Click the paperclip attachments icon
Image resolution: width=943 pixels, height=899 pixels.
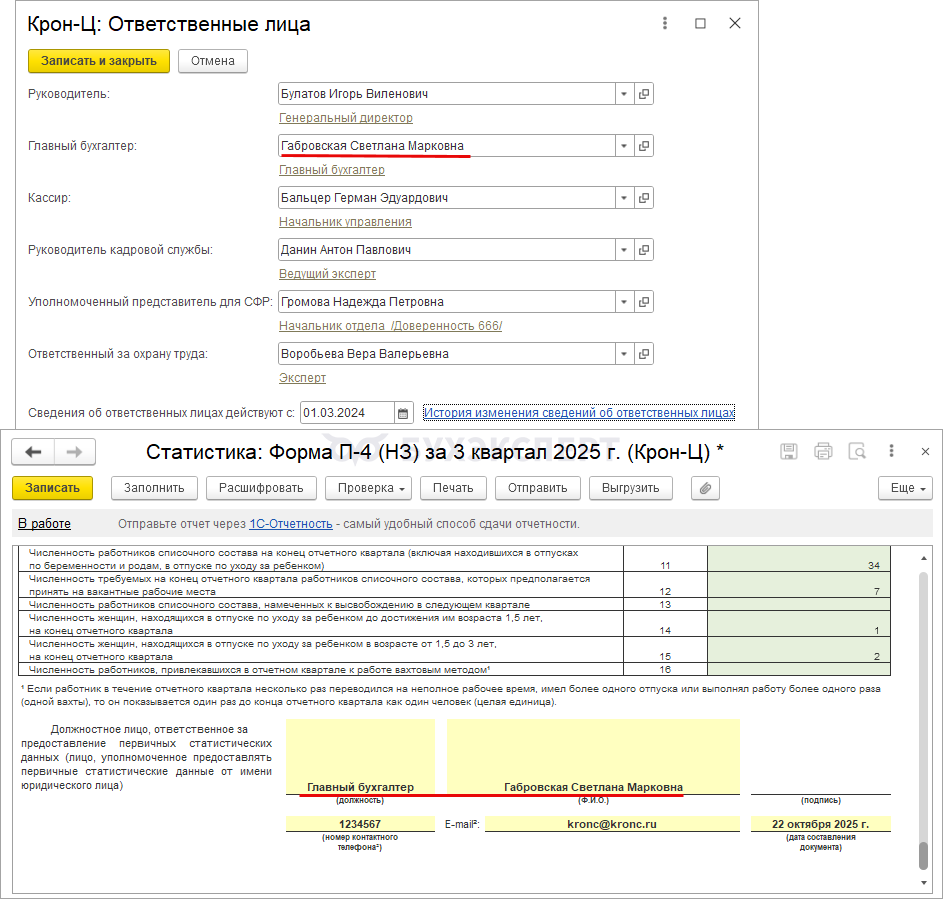click(x=705, y=488)
